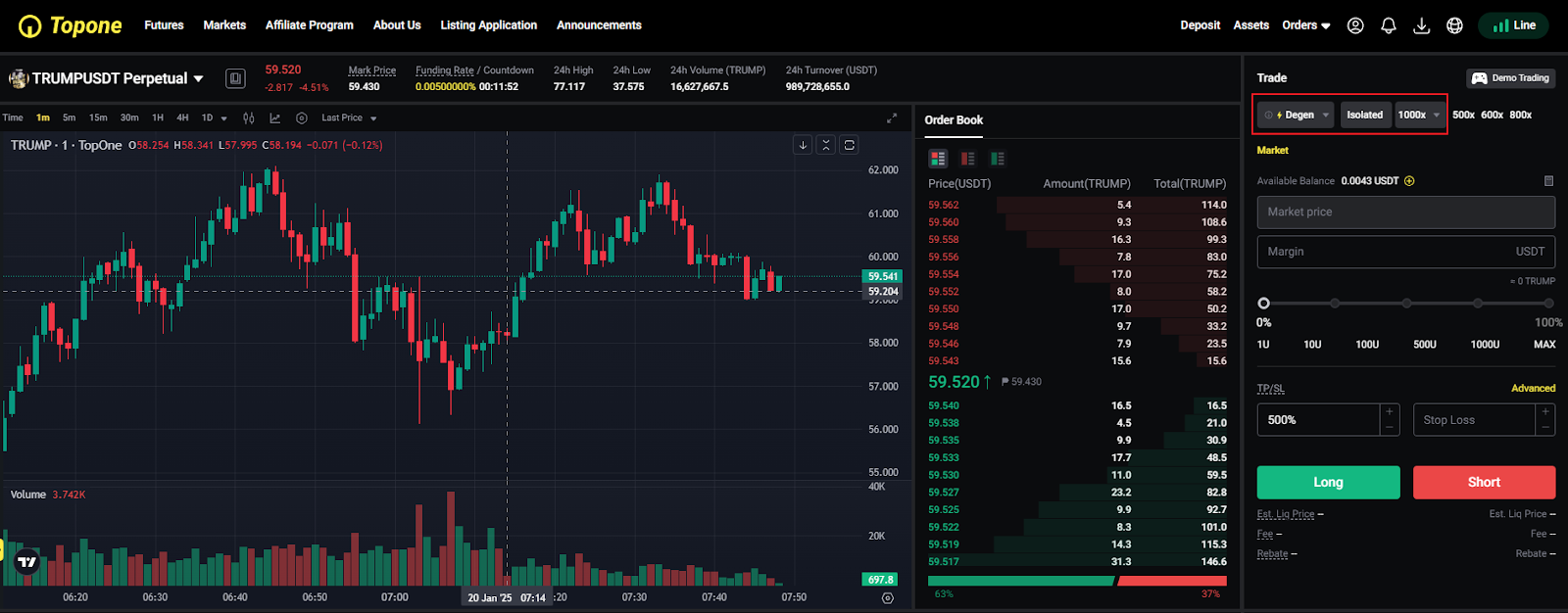Click the Topone logo
This screenshot has width=1568, height=613.
(71, 25)
